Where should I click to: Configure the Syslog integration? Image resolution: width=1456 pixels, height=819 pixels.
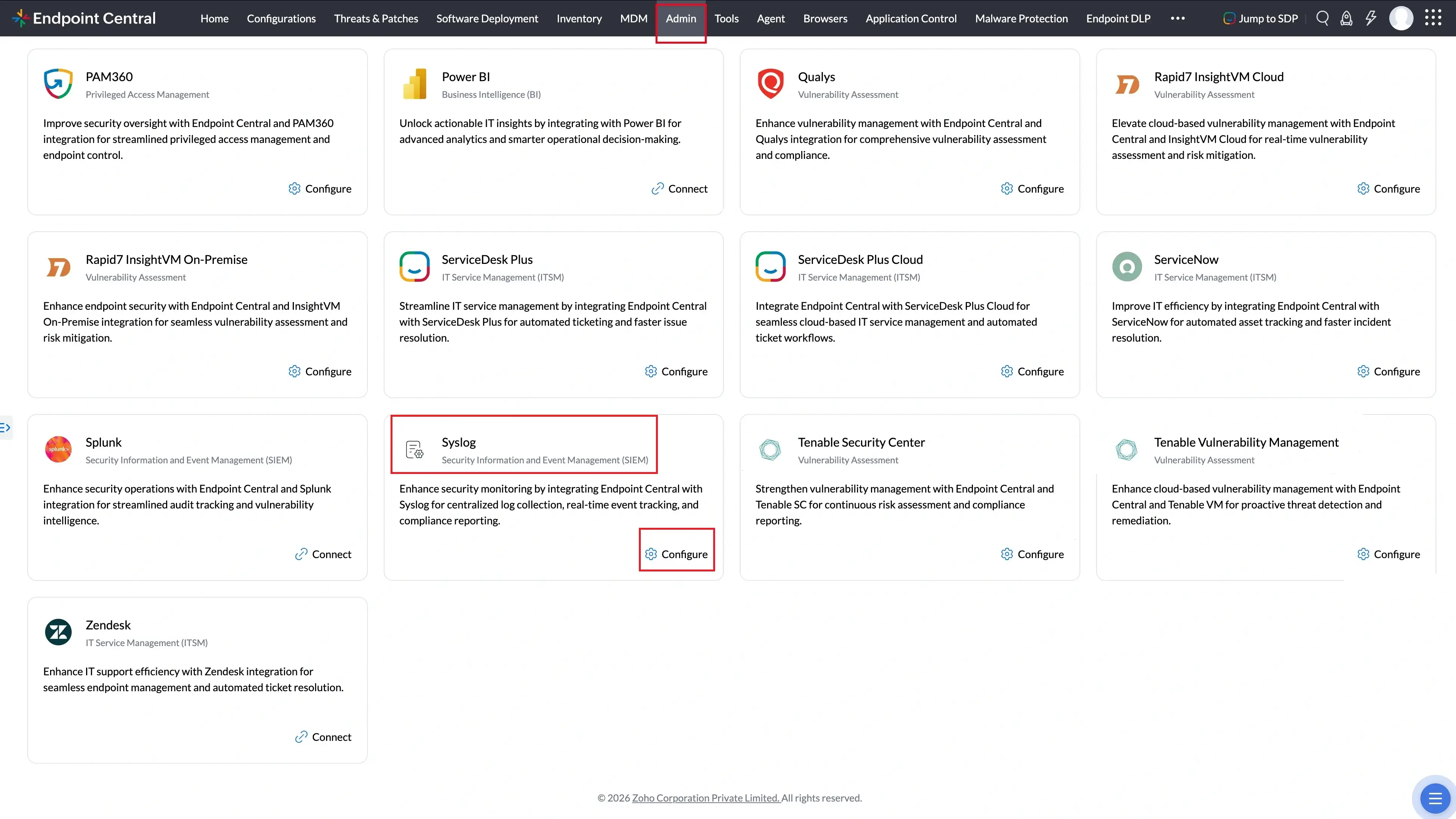676,554
